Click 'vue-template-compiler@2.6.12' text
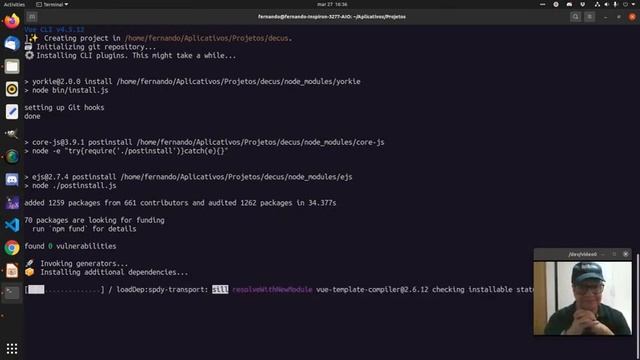This screenshot has height=360, width=640. 372,289
